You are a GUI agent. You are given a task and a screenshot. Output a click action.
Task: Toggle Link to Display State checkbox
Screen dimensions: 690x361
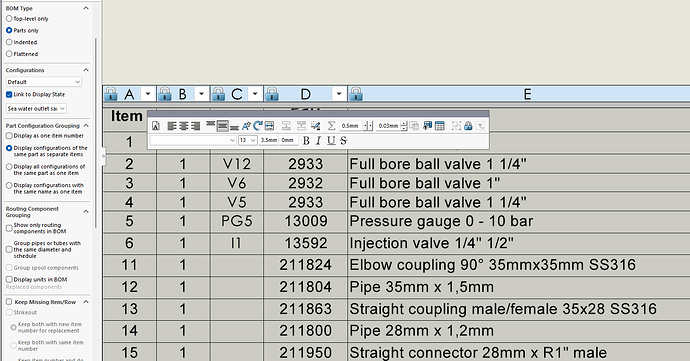(x=9, y=94)
